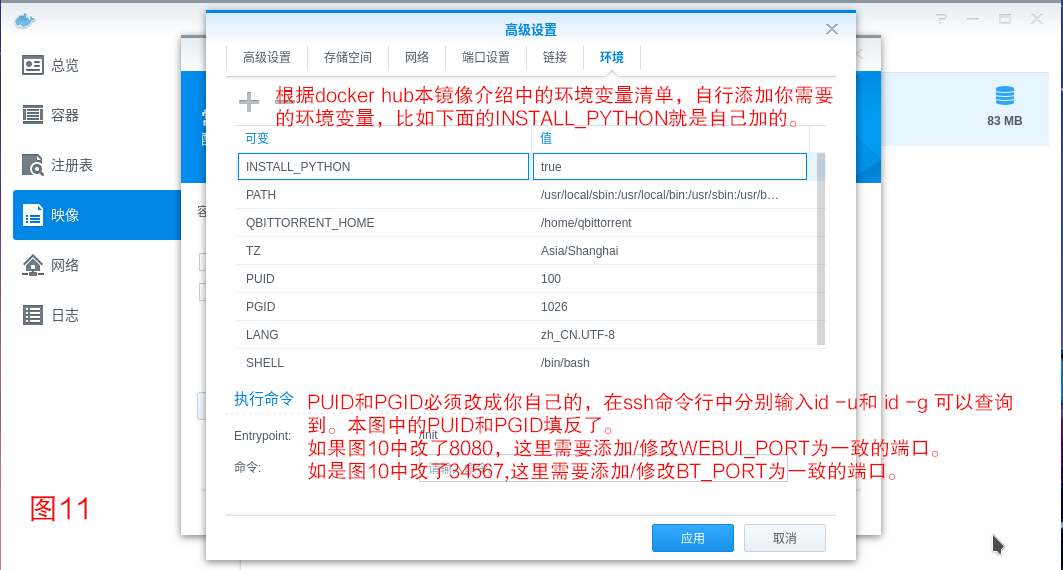The width and height of the screenshot is (1063, 570).
Task: Select the PUID variable name
Action: pos(260,279)
